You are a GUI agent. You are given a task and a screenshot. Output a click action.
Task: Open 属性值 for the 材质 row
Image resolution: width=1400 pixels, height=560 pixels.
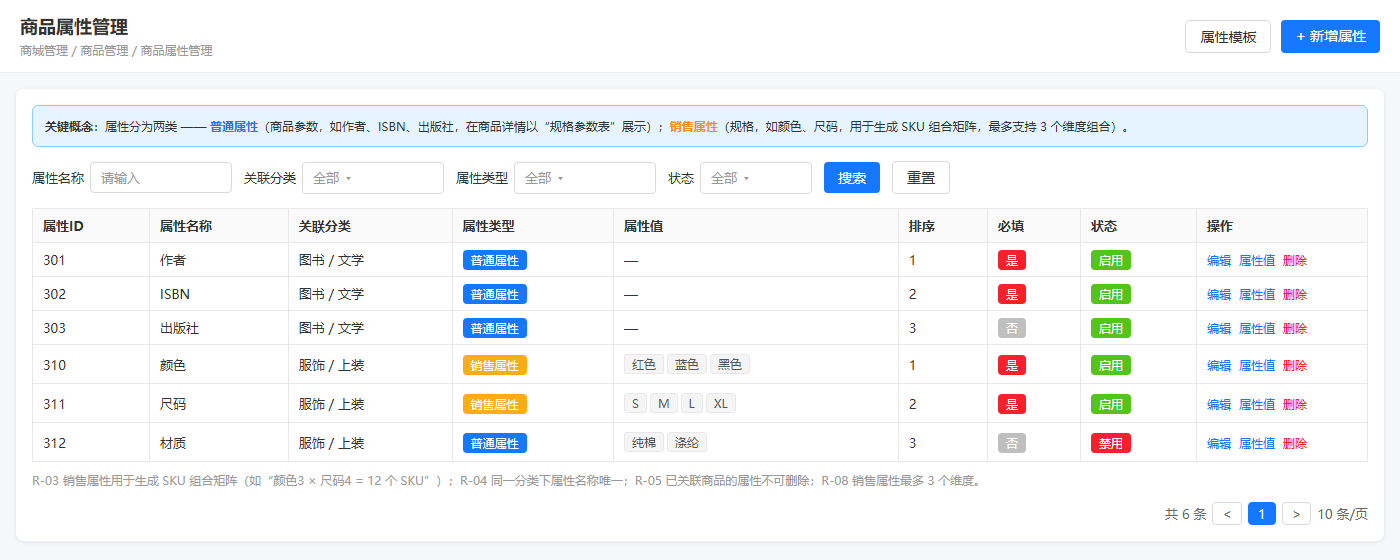click(x=1257, y=443)
